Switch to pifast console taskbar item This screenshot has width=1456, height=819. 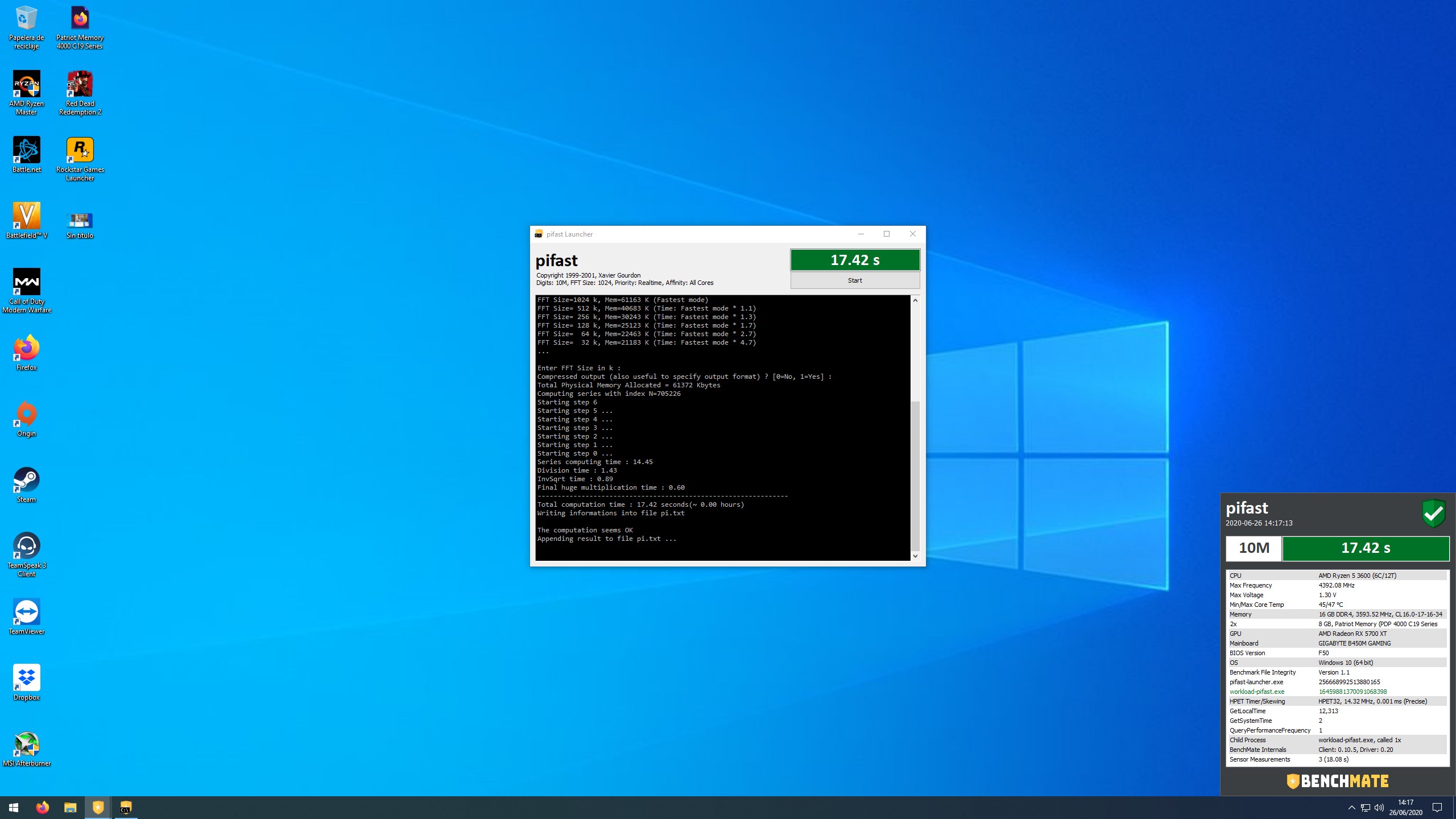point(126,808)
